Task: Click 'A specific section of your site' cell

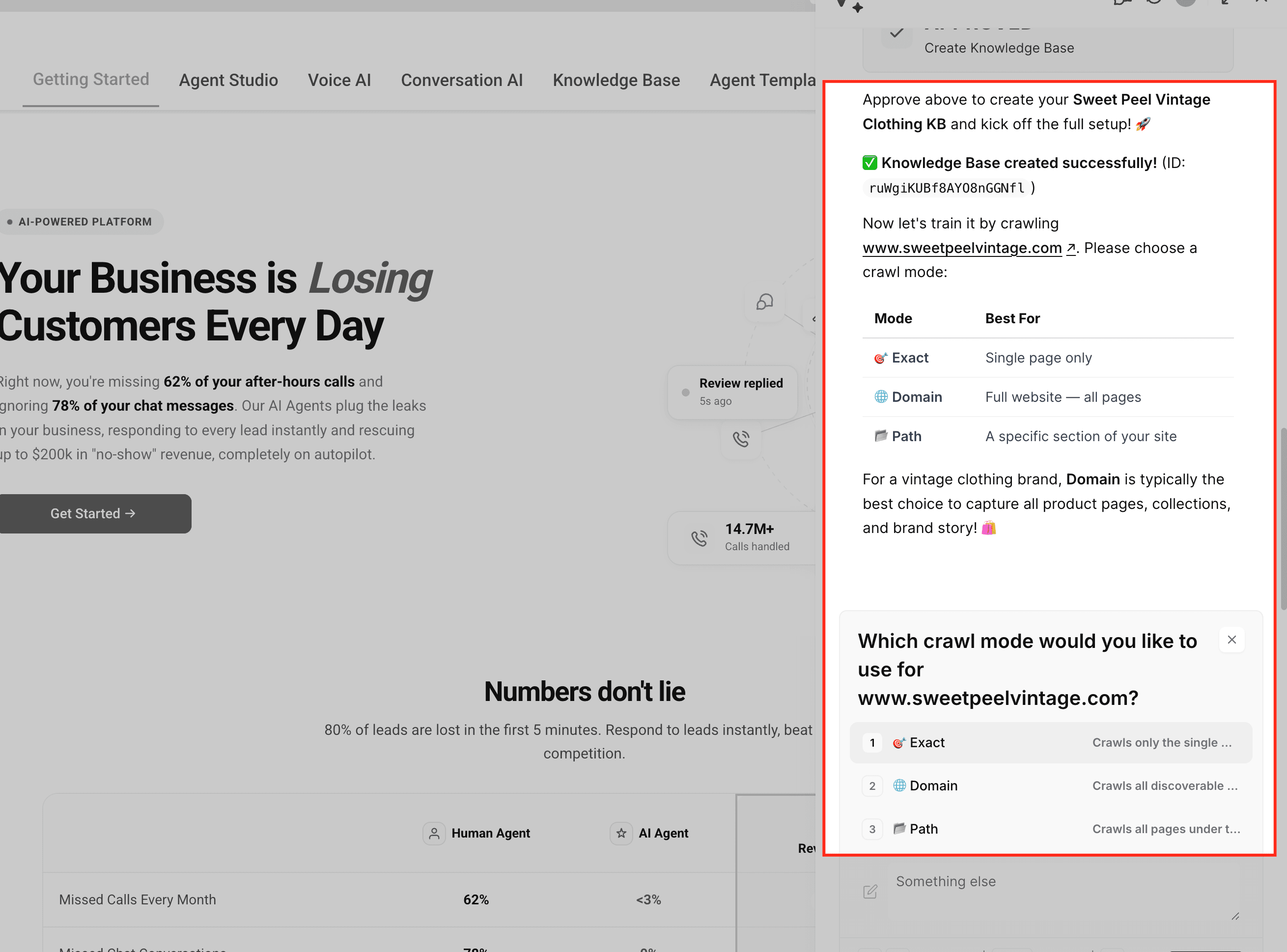Action: pos(1081,436)
